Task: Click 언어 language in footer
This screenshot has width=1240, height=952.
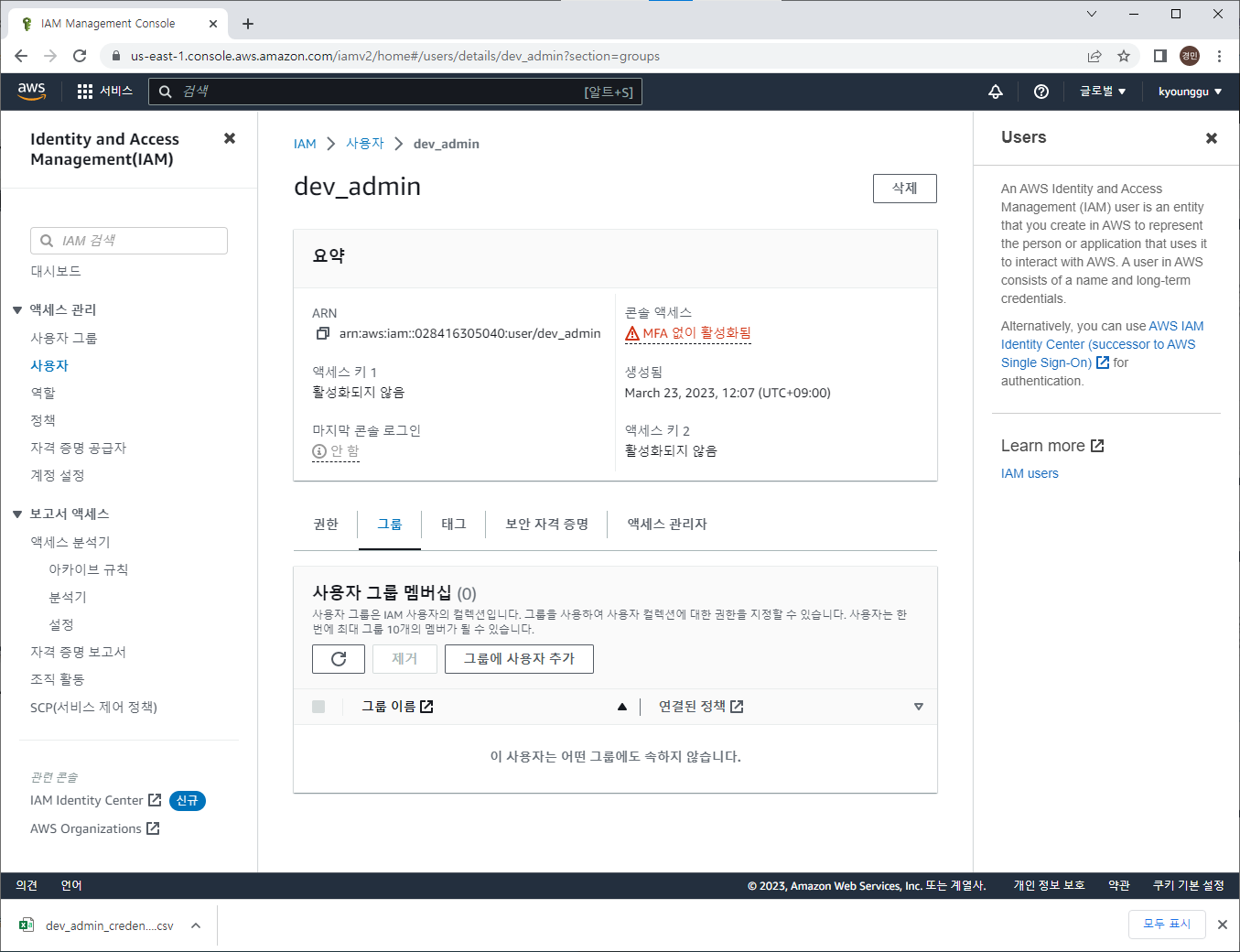Action: [71, 885]
